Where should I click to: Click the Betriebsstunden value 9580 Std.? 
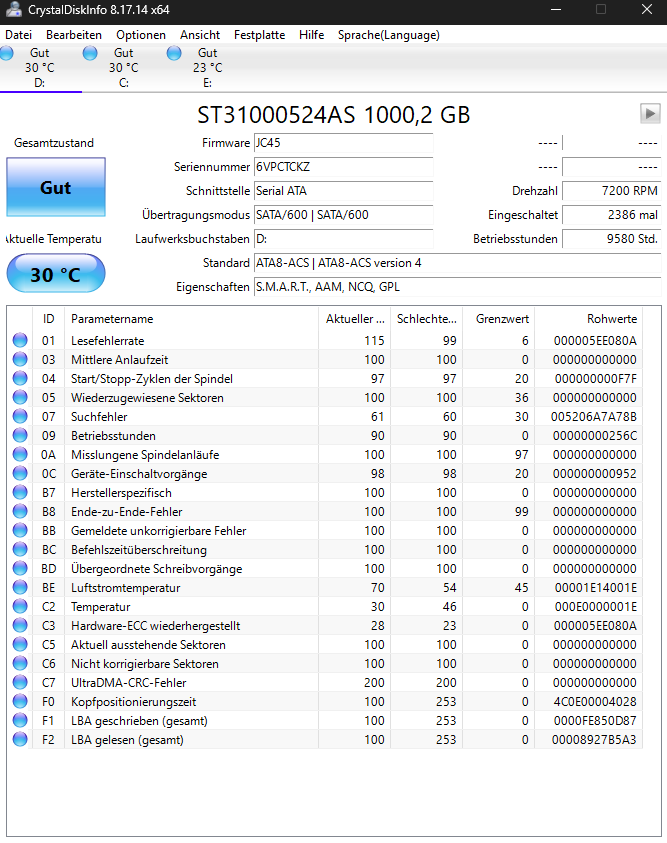pyautogui.click(x=612, y=239)
